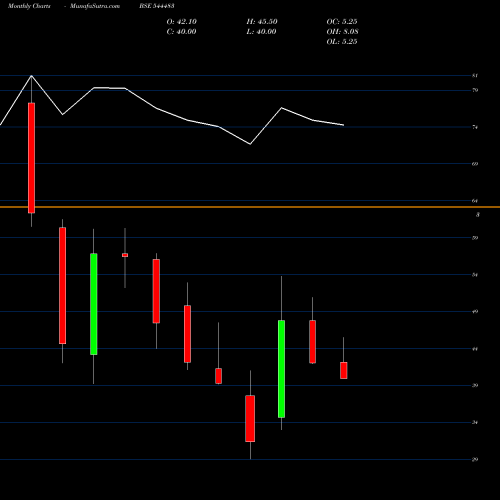Select the 'OC: 5.25' value

pos(342,22)
